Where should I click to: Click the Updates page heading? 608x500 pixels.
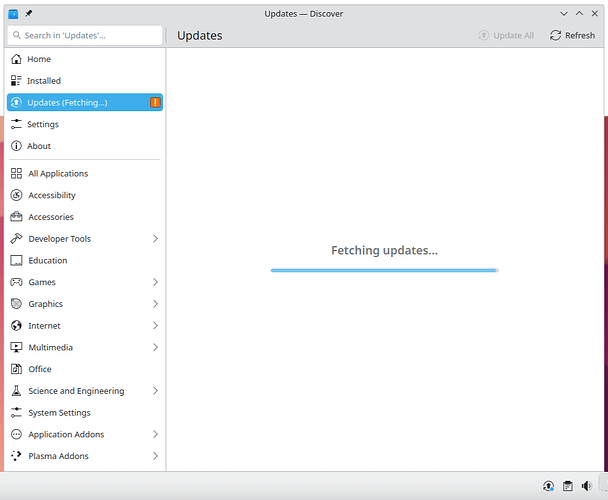click(200, 36)
